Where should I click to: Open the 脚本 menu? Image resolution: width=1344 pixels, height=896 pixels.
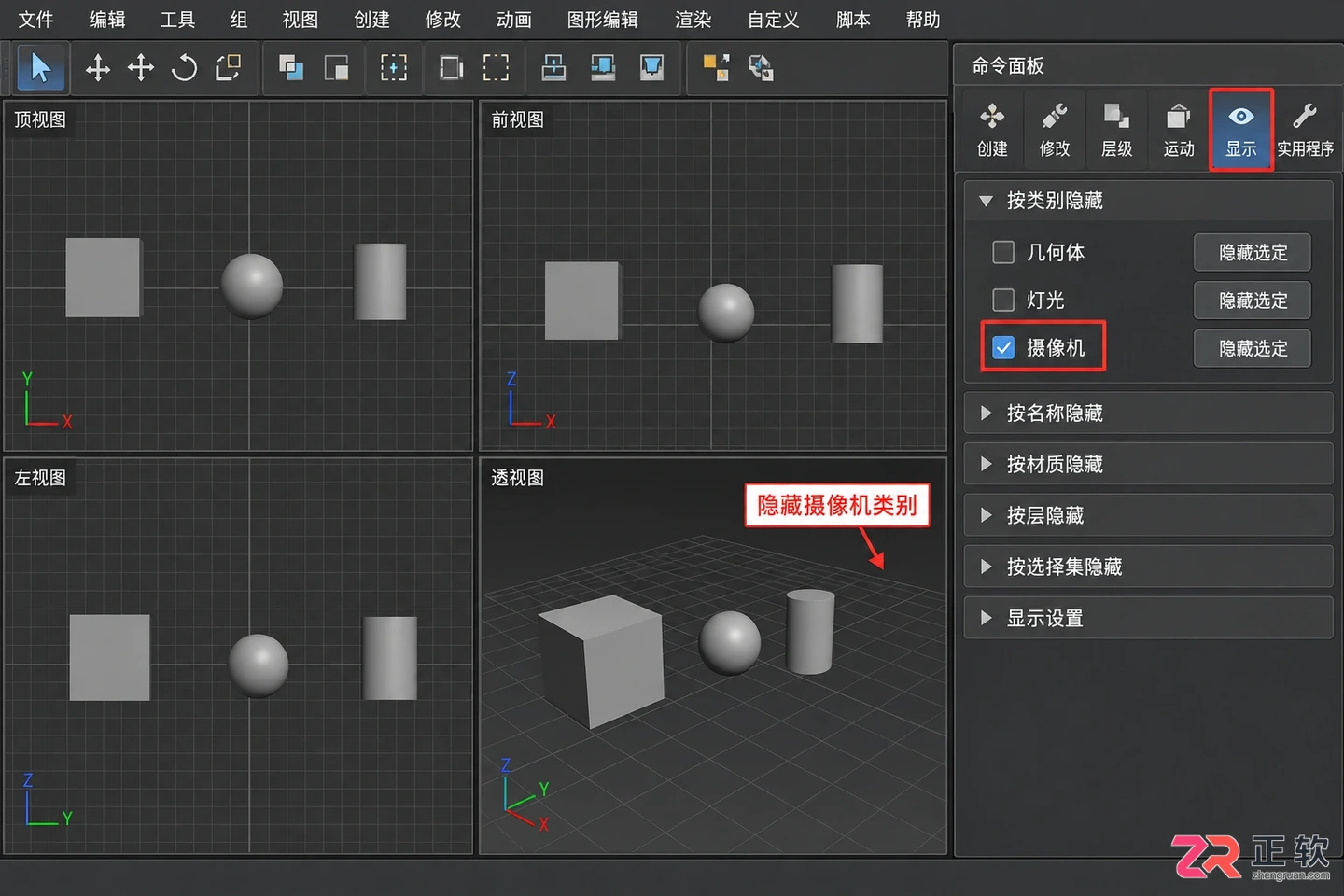[x=853, y=20]
